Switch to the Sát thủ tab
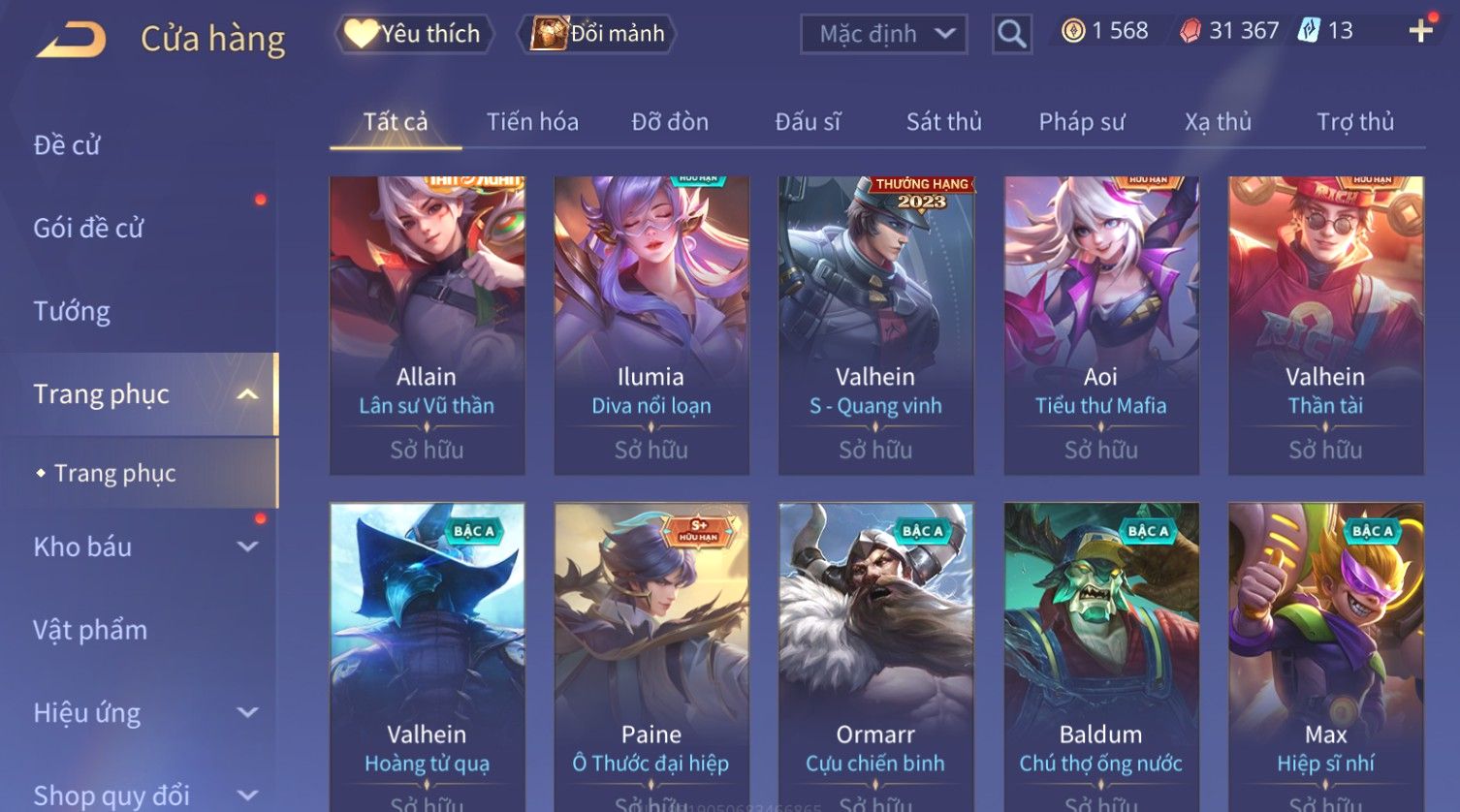This screenshot has width=1460, height=812. coord(943,122)
